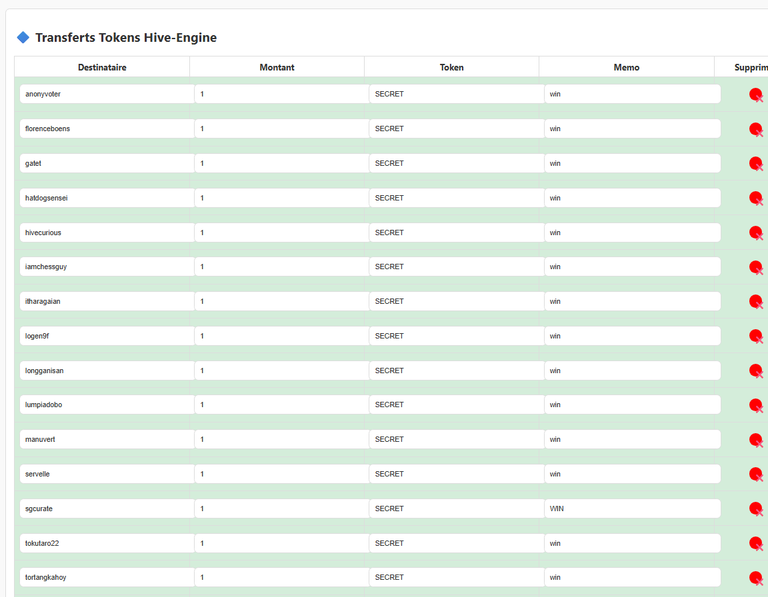Edit the WIN memo for sgcurate

coord(632,508)
